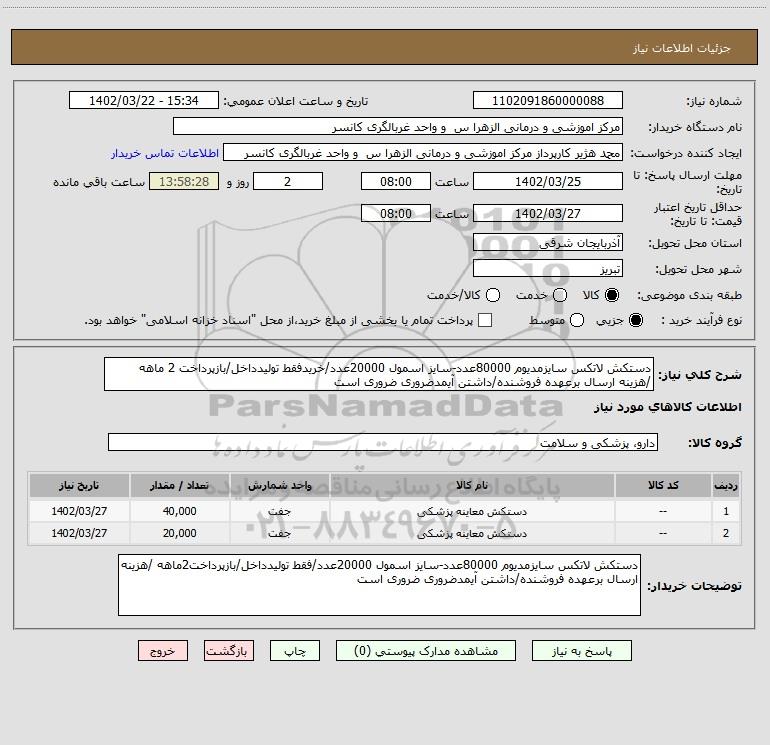Click quantity 20,000 in row 2
This screenshot has height=745, width=770.
pyautogui.click(x=179, y=533)
